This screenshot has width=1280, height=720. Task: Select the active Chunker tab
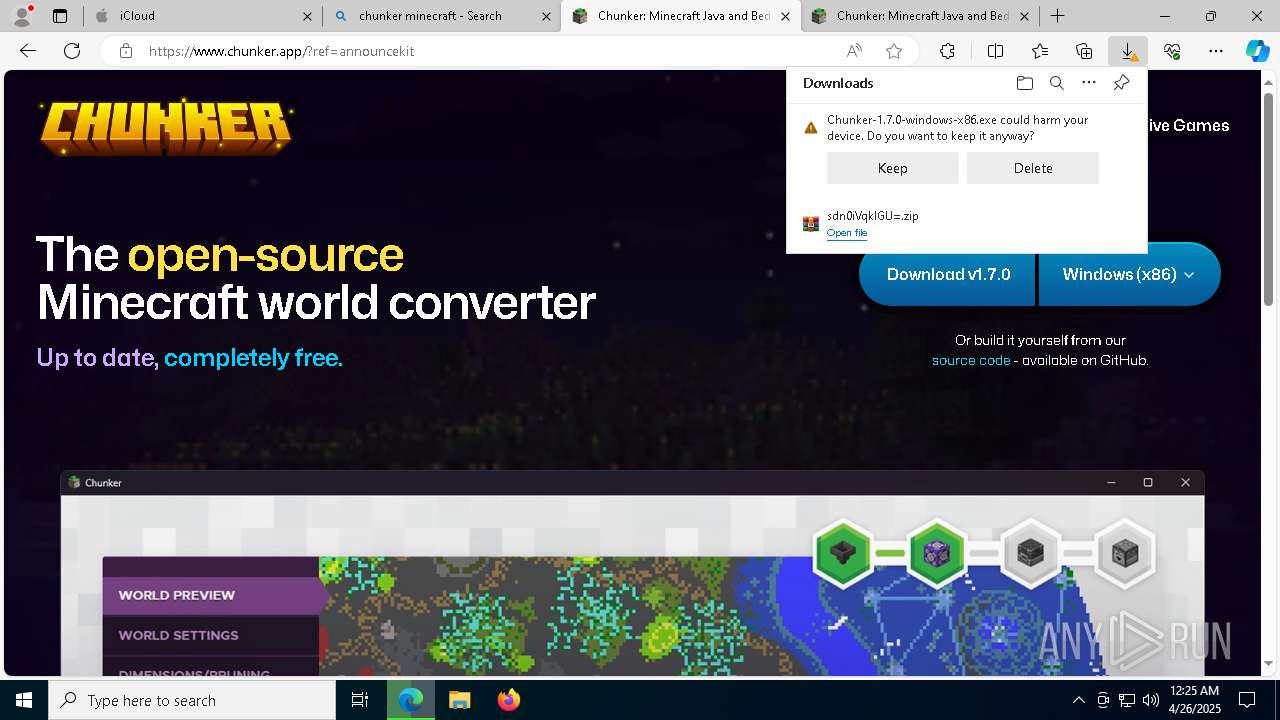pyautogui.click(x=681, y=16)
